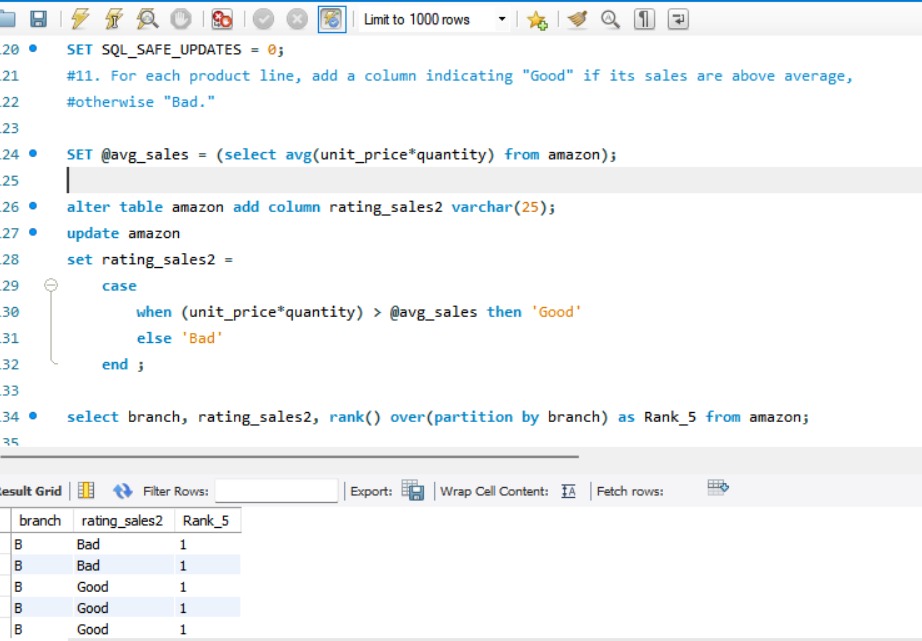Place the cursor on the SET @avg_sales line

[x=342, y=155]
